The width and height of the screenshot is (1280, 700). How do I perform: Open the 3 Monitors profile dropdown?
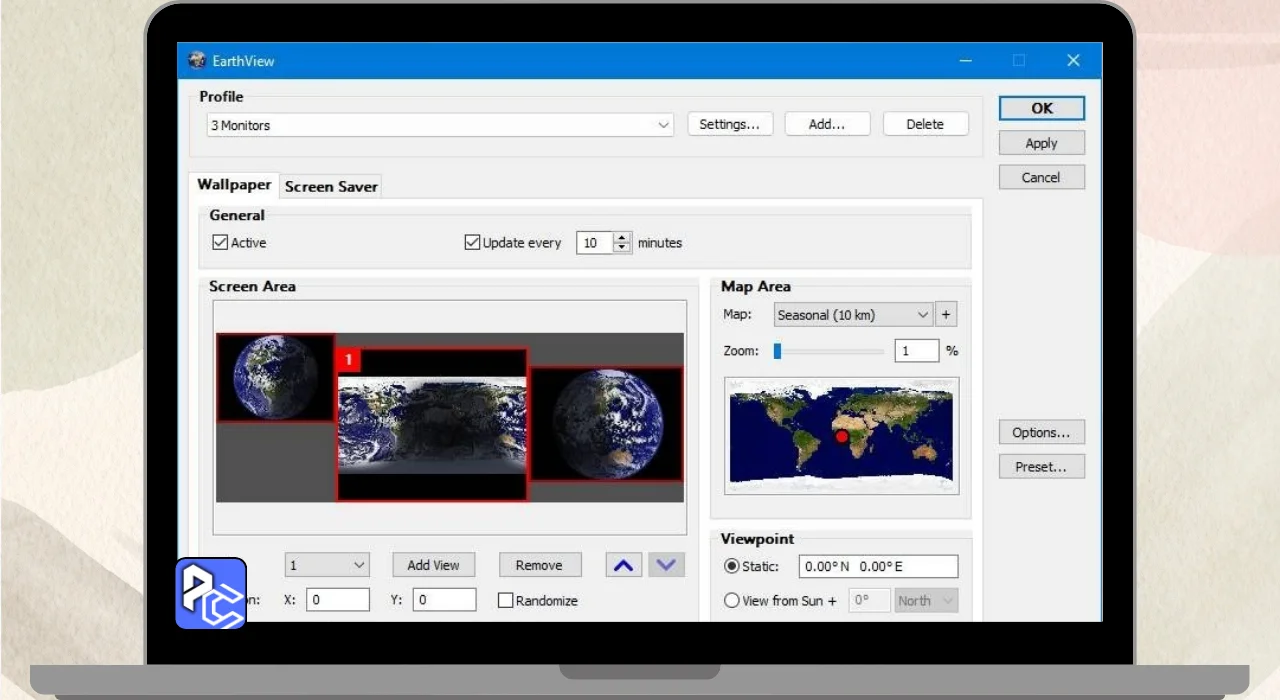tap(440, 125)
